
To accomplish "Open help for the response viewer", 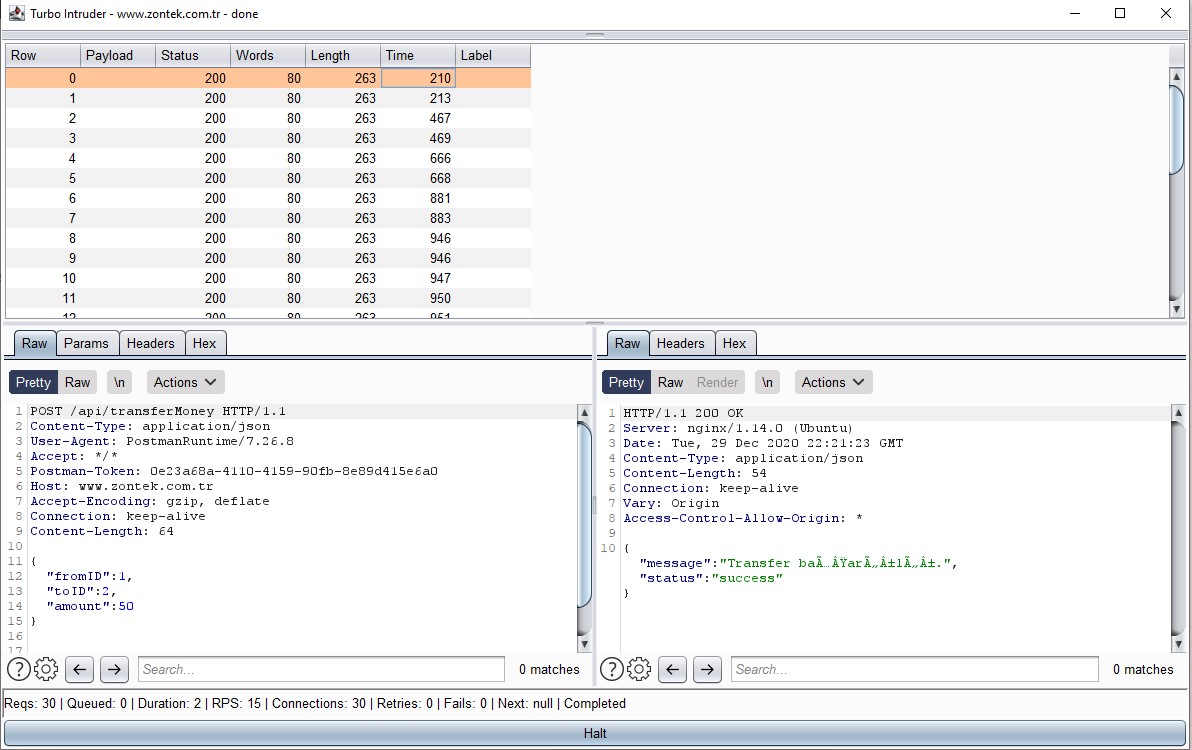I will [x=610, y=669].
